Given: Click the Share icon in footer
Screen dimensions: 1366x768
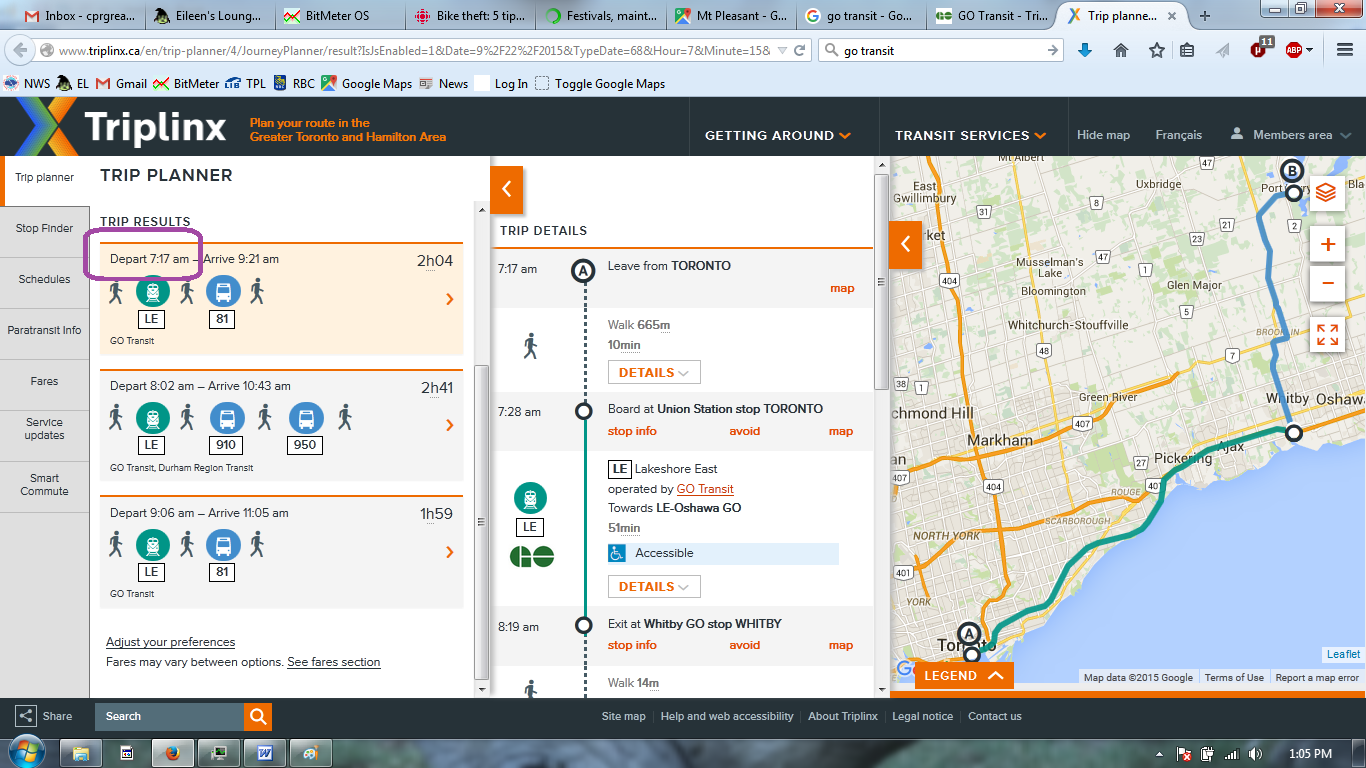Looking at the screenshot, I should [25, 716].
